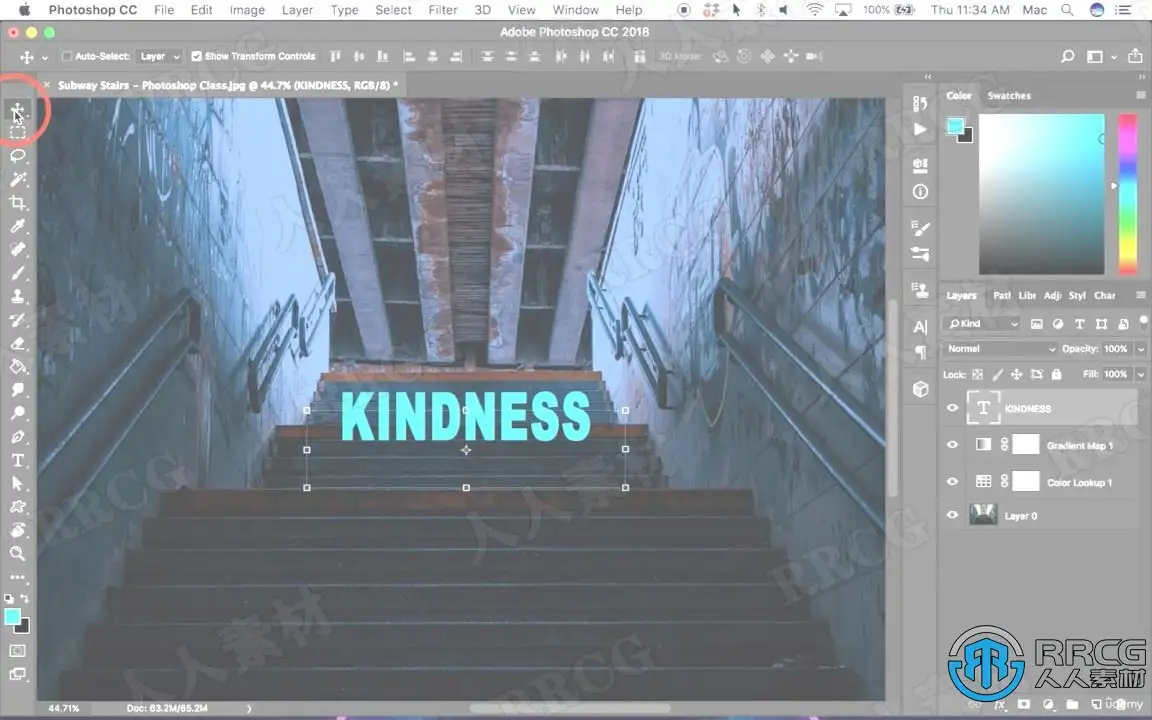Activate the Brush tool
The image size is (1152, 720).
[x=18, y=273]
